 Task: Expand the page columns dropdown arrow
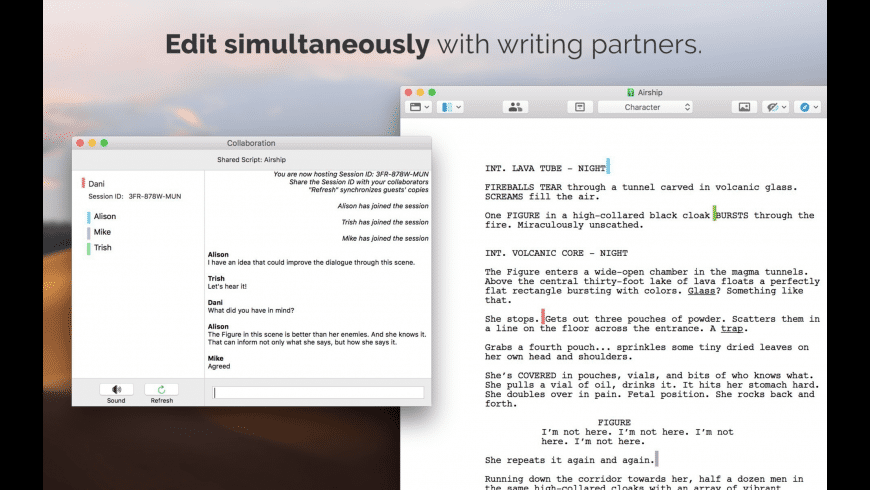coord(459,107)
